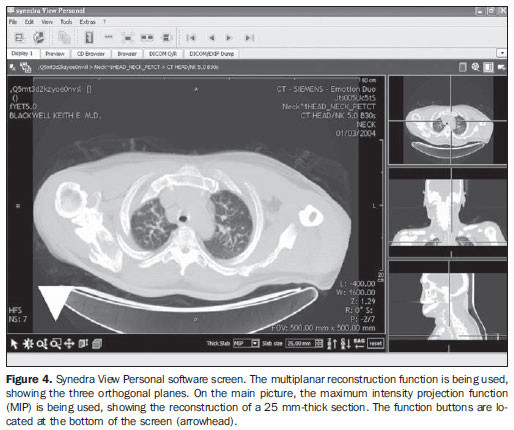Click the CT - SIEMENS - Emotion Duo text
Viewport: 514px width, 430px height.
[x=326, y=89]
